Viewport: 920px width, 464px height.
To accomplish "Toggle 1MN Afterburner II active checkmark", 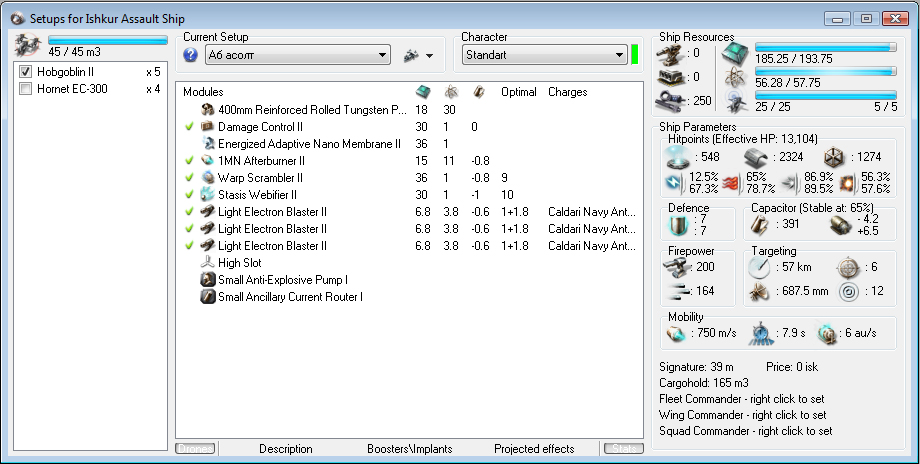I will [x=189, y=161].
